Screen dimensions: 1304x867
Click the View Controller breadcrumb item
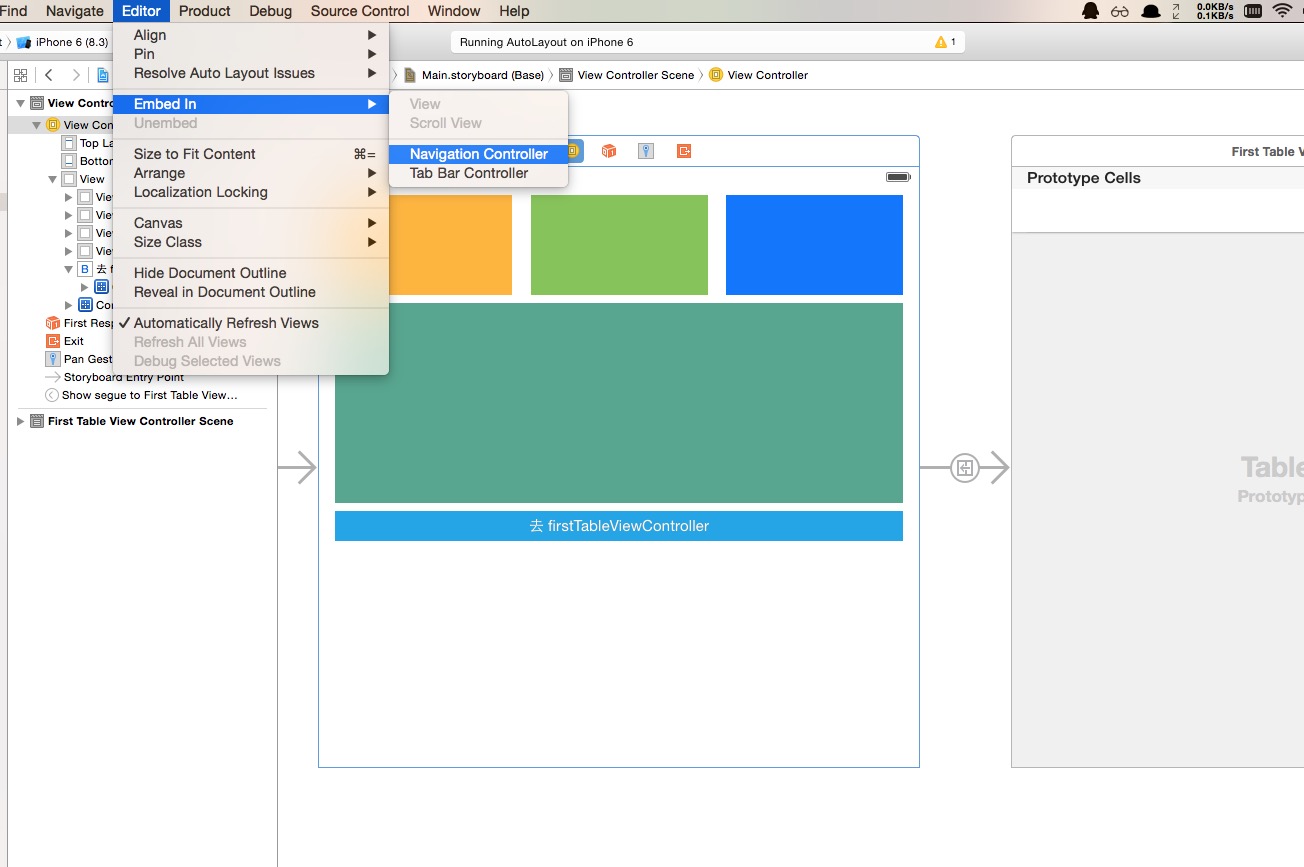click(x=759, y=75)
